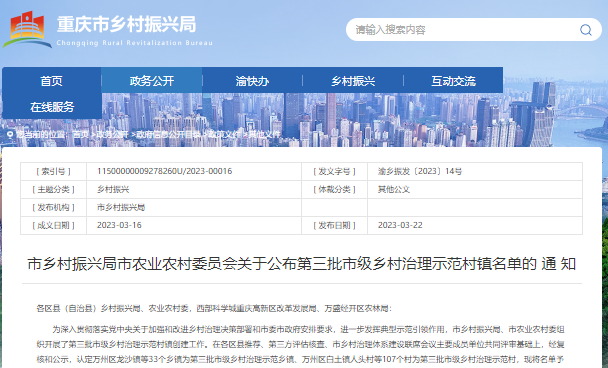Click the [ 主题分类 ] label cell
This screenshot has height=368, width=608.
(x=54, y=189)
